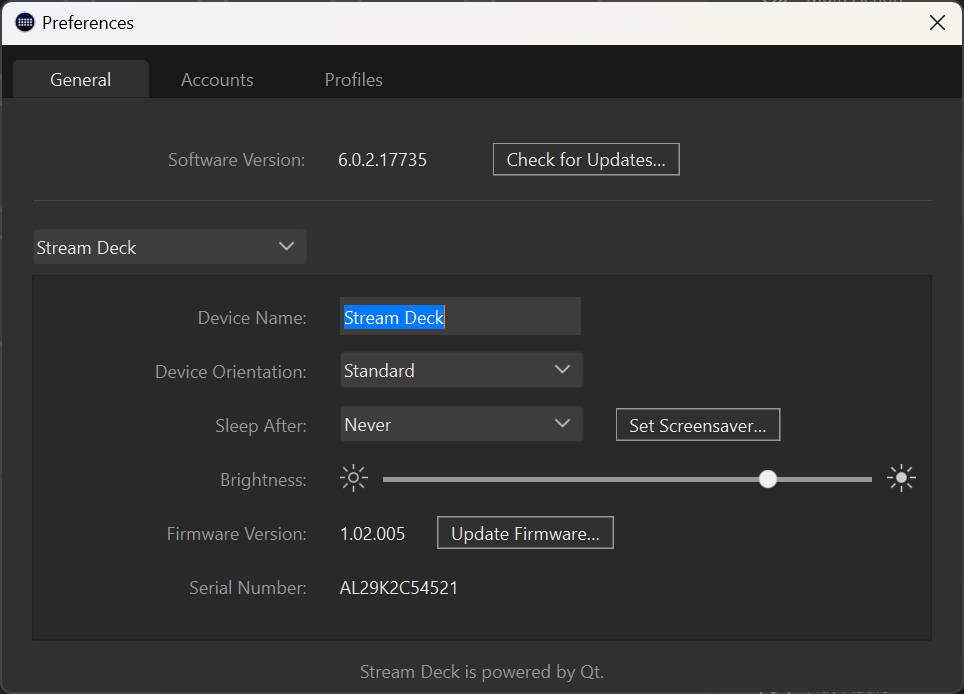Click the Update Firmware button
The image size is (964, 694).
(x=525, y=533)
